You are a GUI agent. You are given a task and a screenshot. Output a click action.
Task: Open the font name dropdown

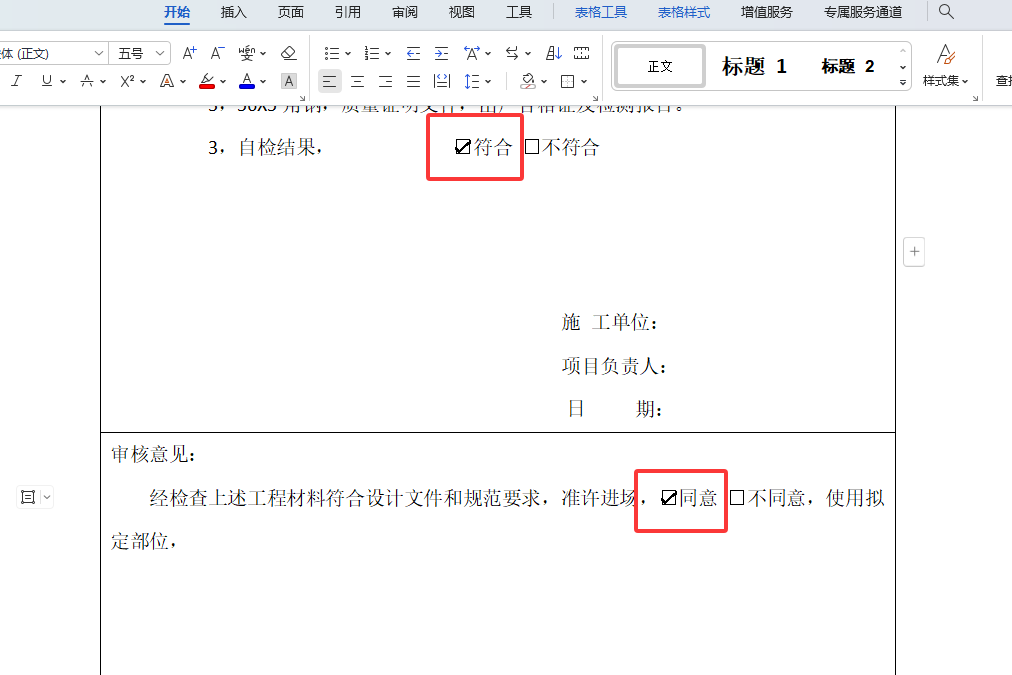tap(98, 52)
